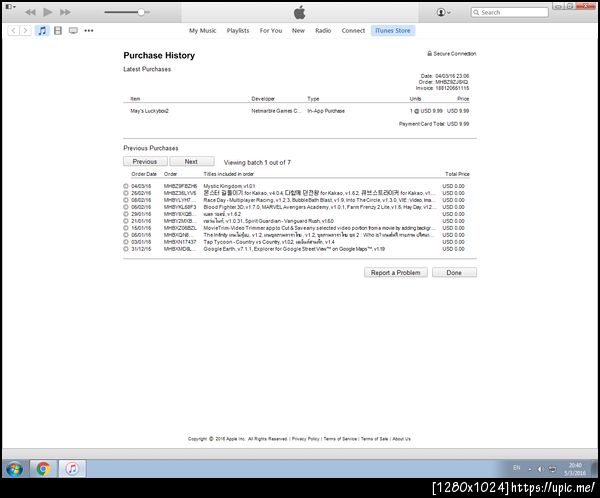Go forward with the right arrow
This screenshot has width=600, height=498.
[25, 31]
